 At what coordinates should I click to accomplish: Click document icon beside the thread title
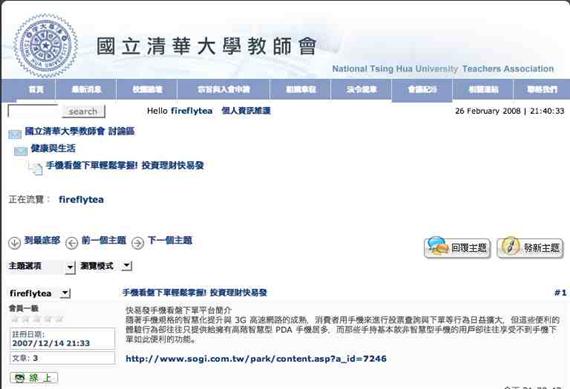36,168
